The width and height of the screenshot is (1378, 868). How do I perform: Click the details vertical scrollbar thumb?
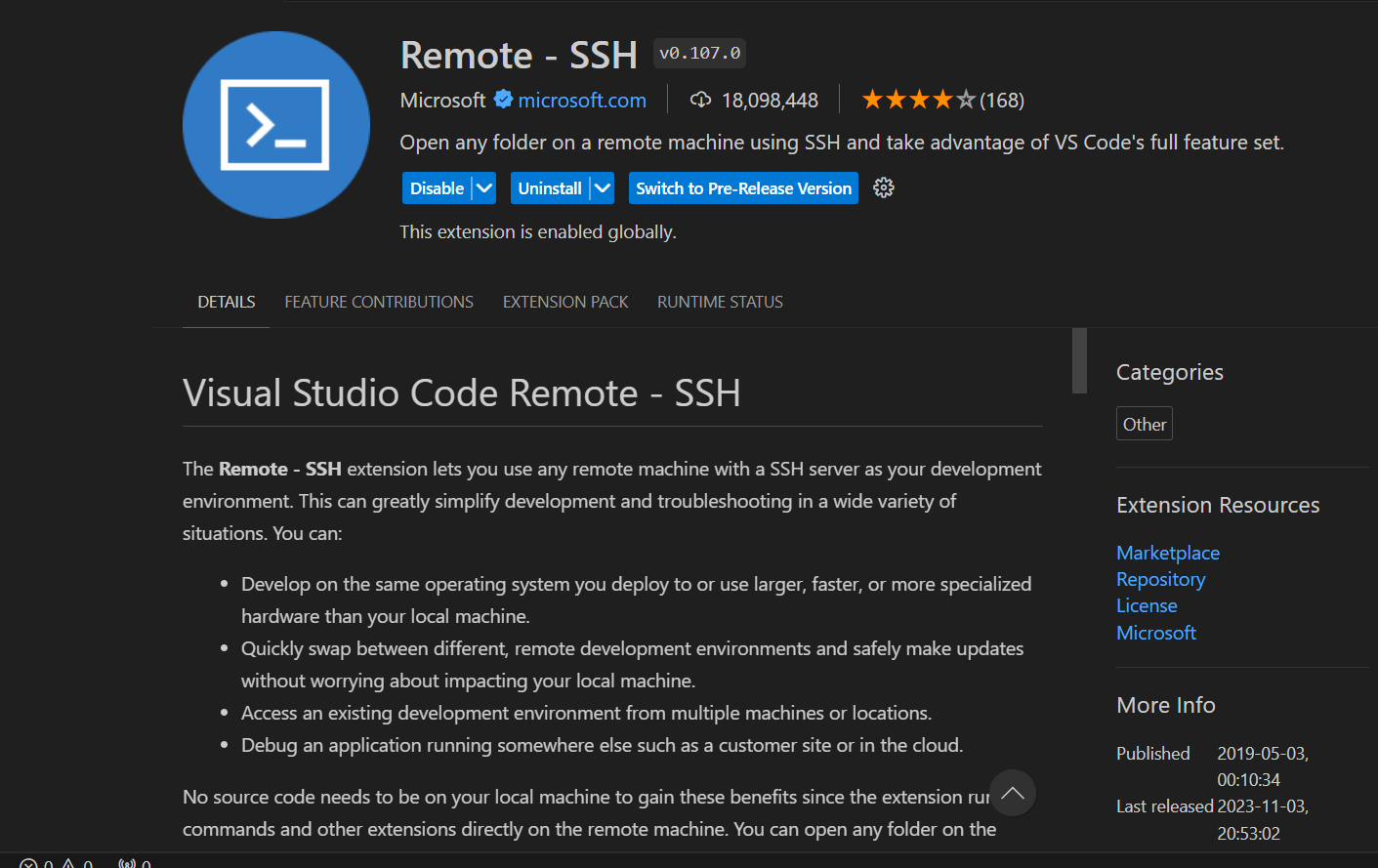1079,360
